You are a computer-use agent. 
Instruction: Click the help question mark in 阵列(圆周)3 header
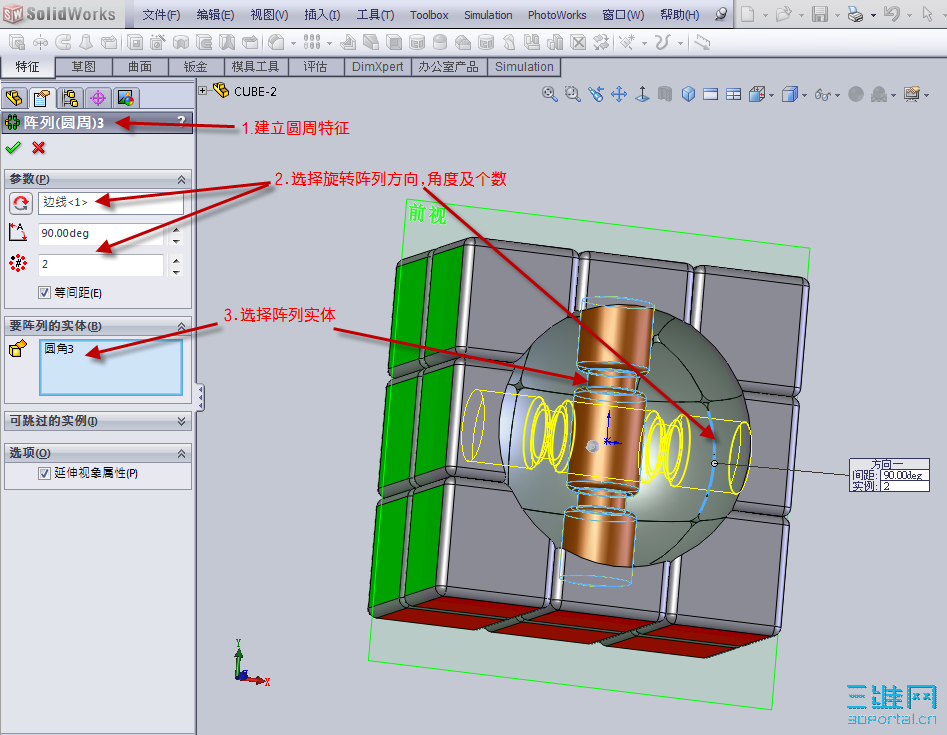point(181,121)
